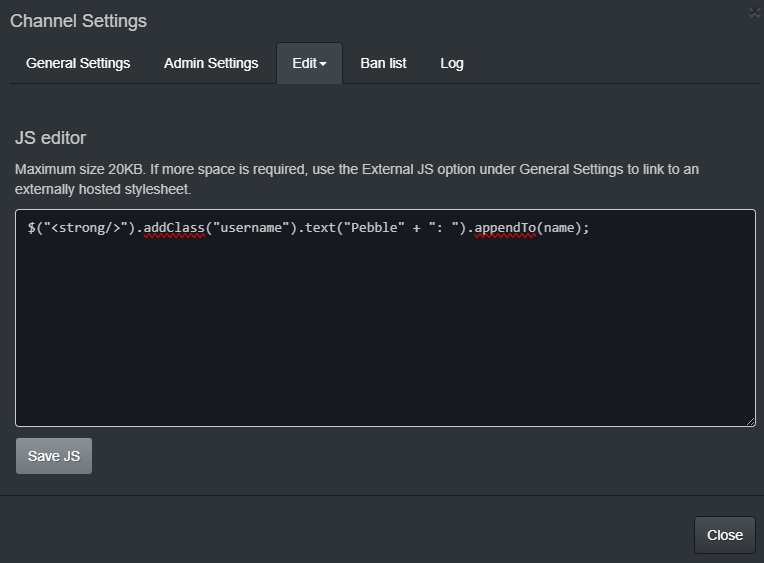Switch to the General Settings tab
The height and width of the screenshot is (563, 764).
click(78, 63)
